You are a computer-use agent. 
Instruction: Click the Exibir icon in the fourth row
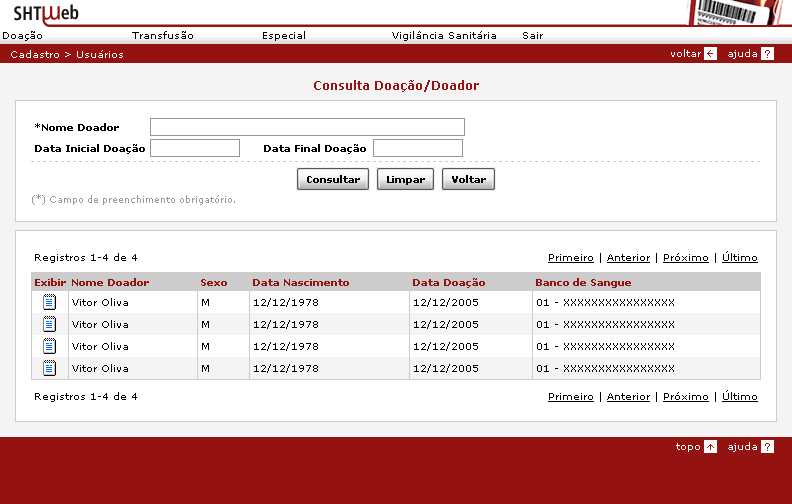[x=49, y=368]
